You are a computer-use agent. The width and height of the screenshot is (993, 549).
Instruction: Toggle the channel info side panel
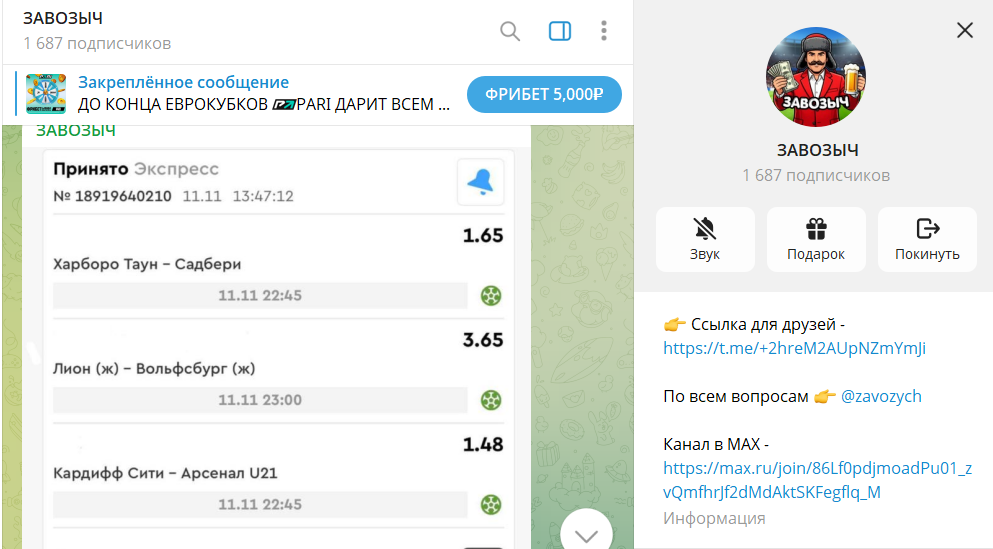pyautogui.click(x=560, y=30)
